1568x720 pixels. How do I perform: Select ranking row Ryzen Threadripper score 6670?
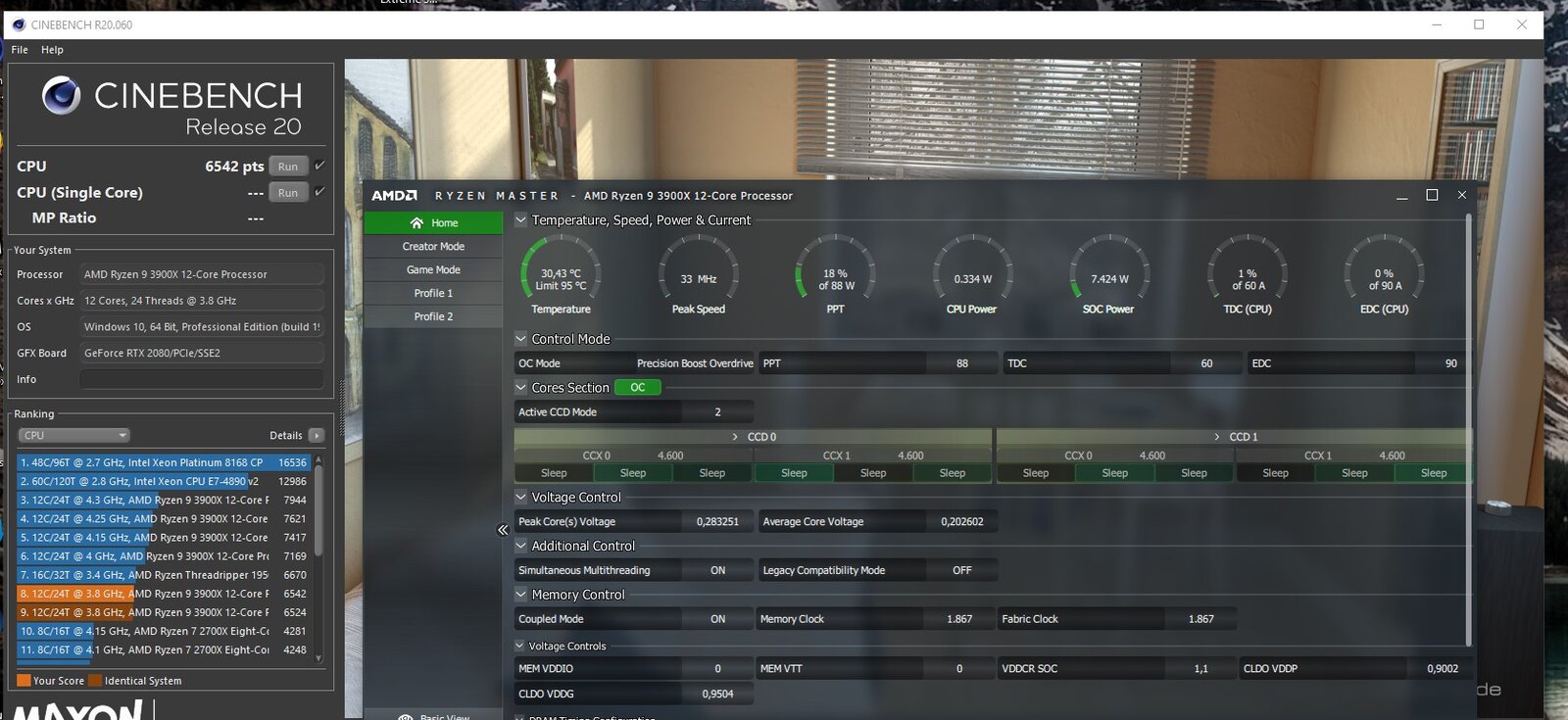coord(163,575)
